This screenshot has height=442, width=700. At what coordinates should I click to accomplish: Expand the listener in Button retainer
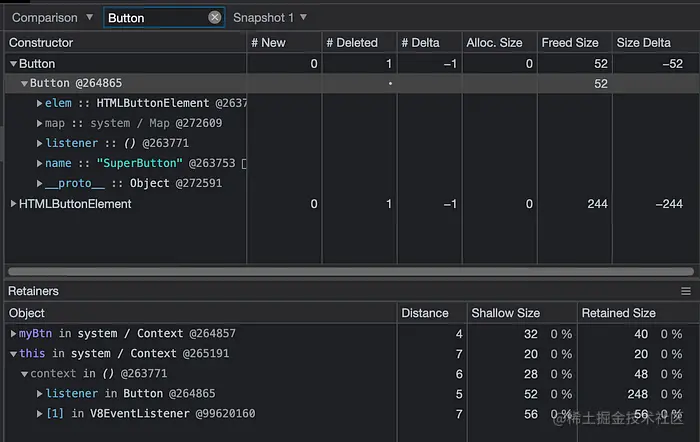[x=40, y=394]
